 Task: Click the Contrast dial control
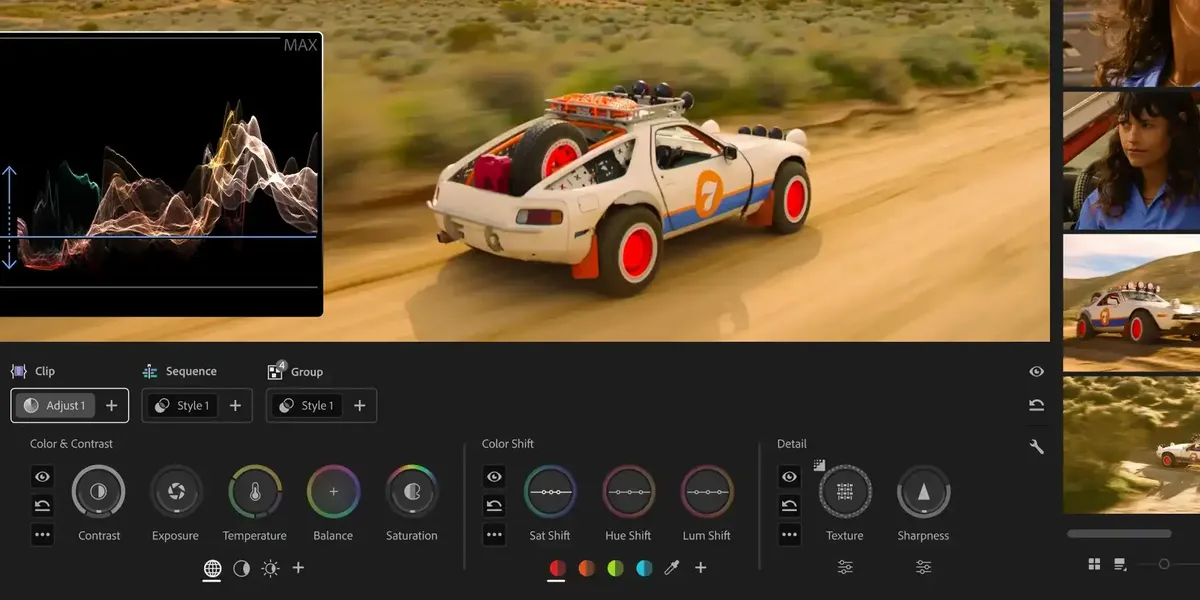coord(99,491)
